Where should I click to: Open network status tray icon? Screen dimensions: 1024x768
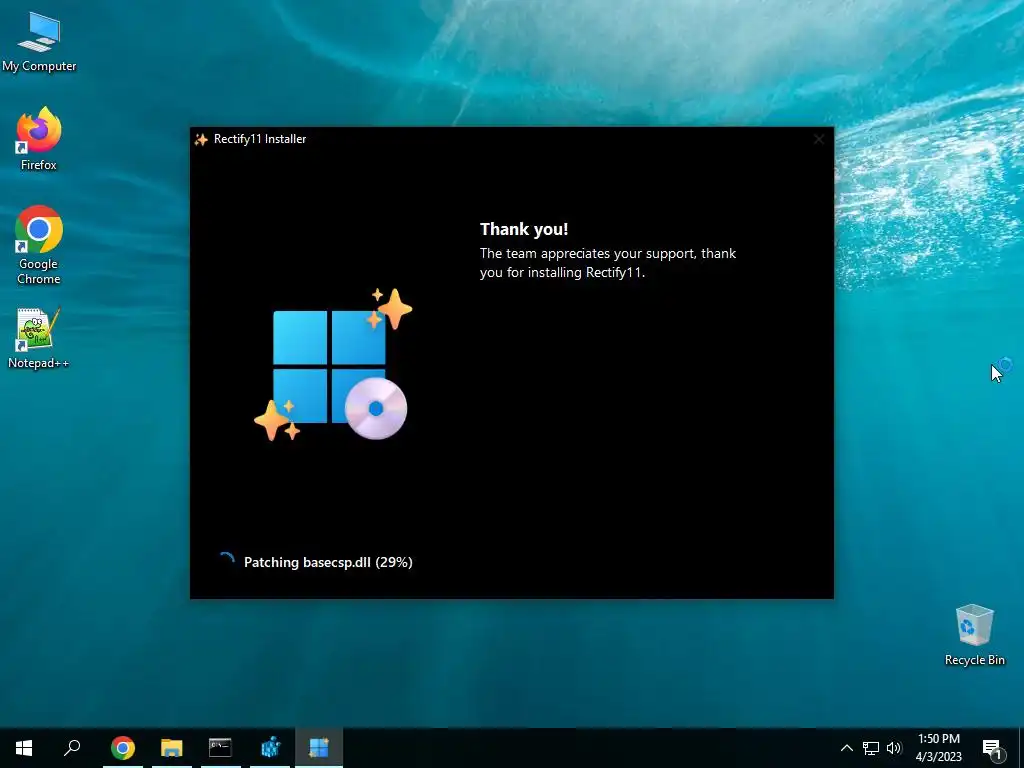[x=871, y=748]
